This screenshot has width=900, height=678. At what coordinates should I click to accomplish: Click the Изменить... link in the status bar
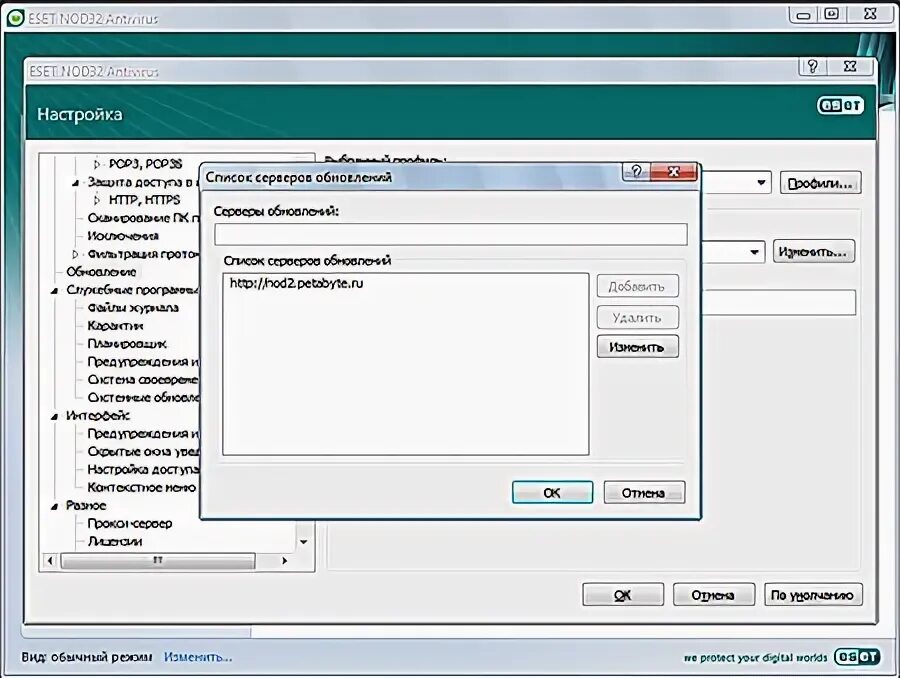(198, 657)
